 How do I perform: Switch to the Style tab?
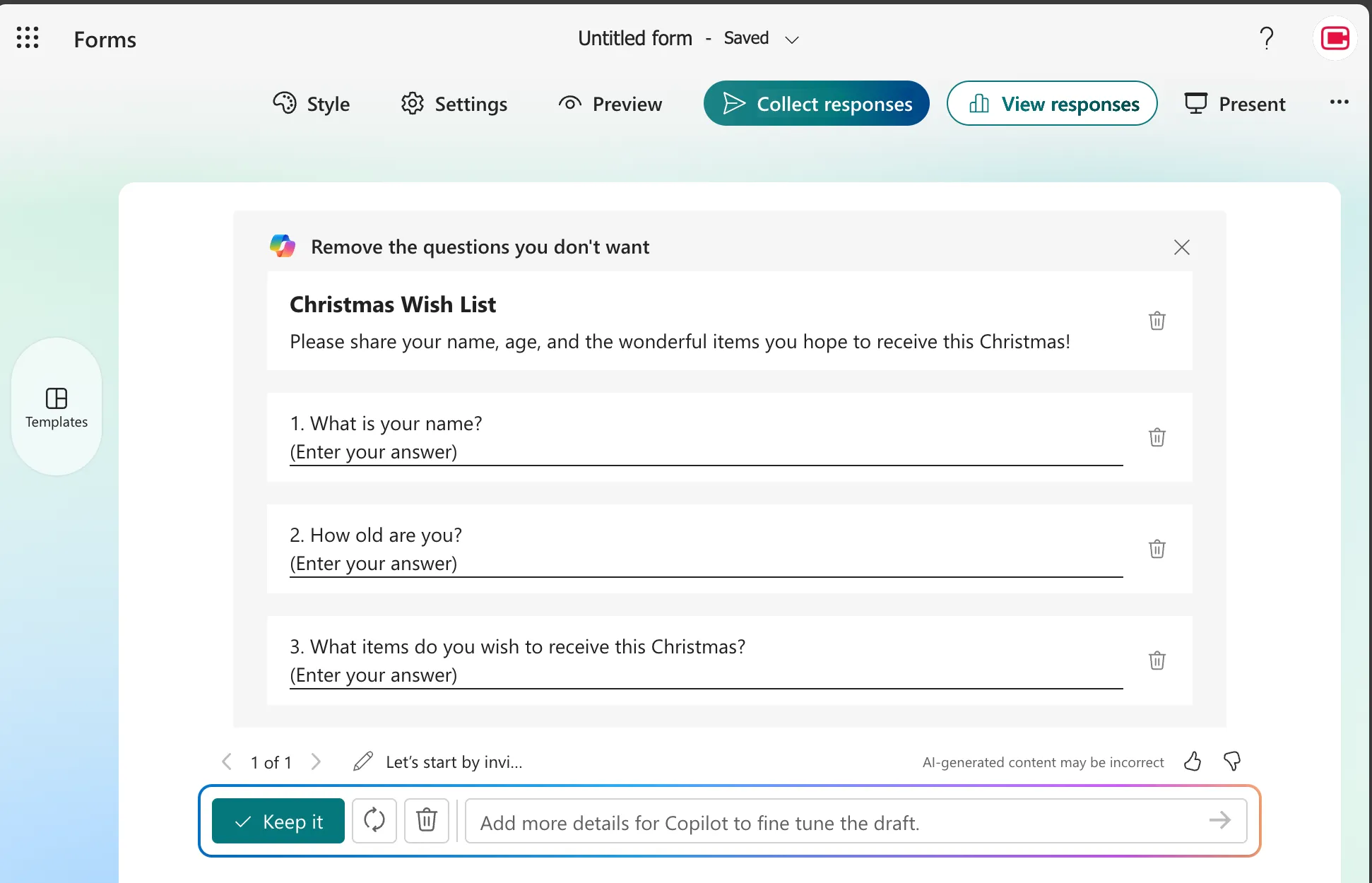[311, 103]
